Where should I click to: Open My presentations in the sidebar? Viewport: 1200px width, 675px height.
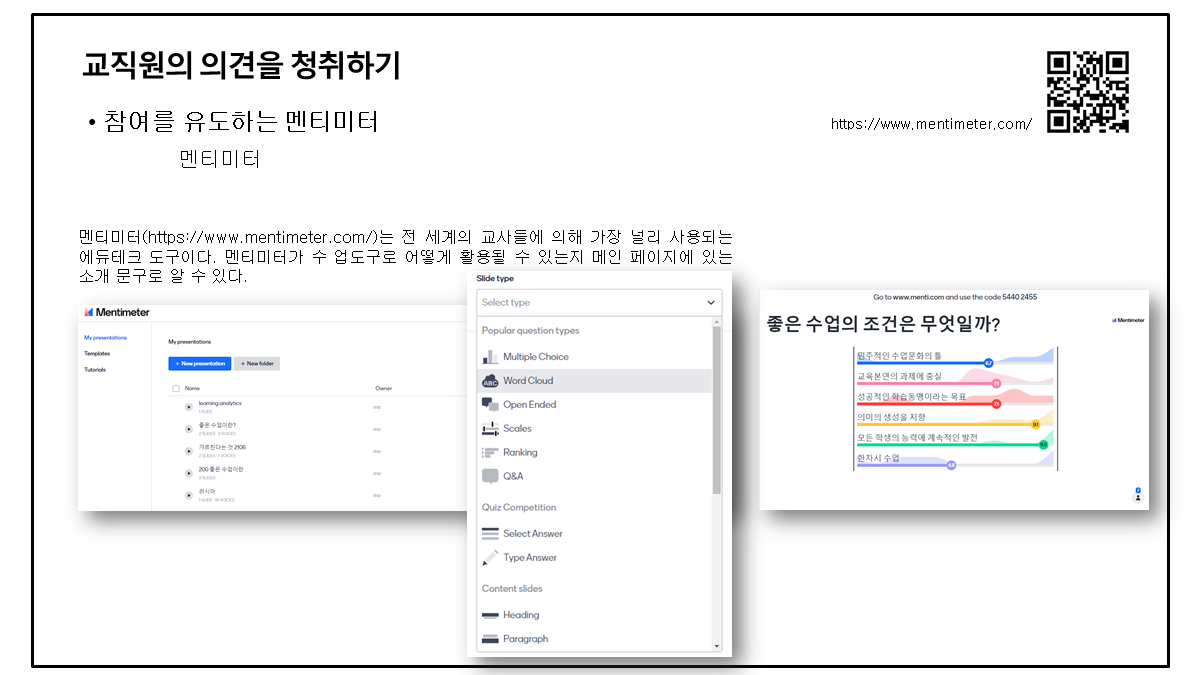pyautogui.click(x=105, y=338)
